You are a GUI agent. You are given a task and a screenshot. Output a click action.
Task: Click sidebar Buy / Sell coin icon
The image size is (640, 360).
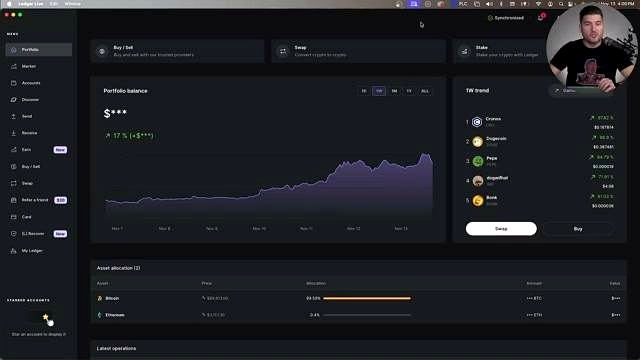[13, 167]
